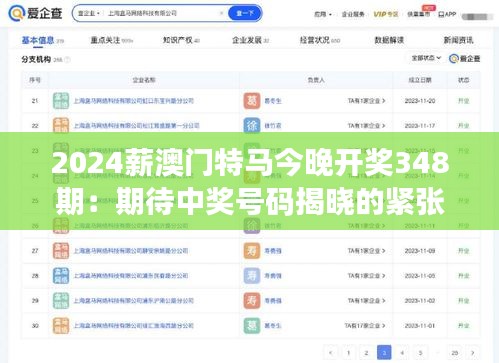Go to page 5 in pagination
Screen dimensions: 499x363
[420, 353]
